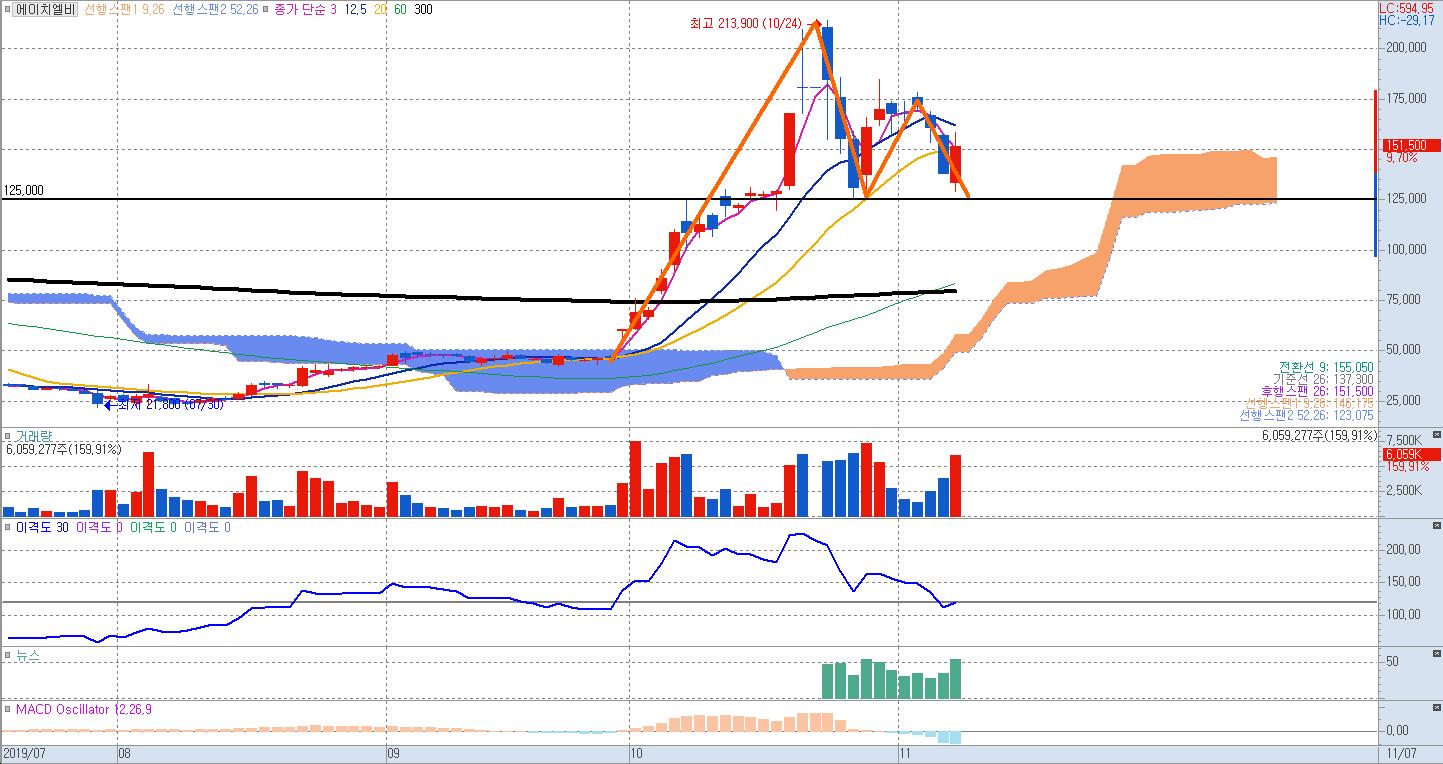Select the 선행스팬2 52,26 indicator label

pos(215,9)
